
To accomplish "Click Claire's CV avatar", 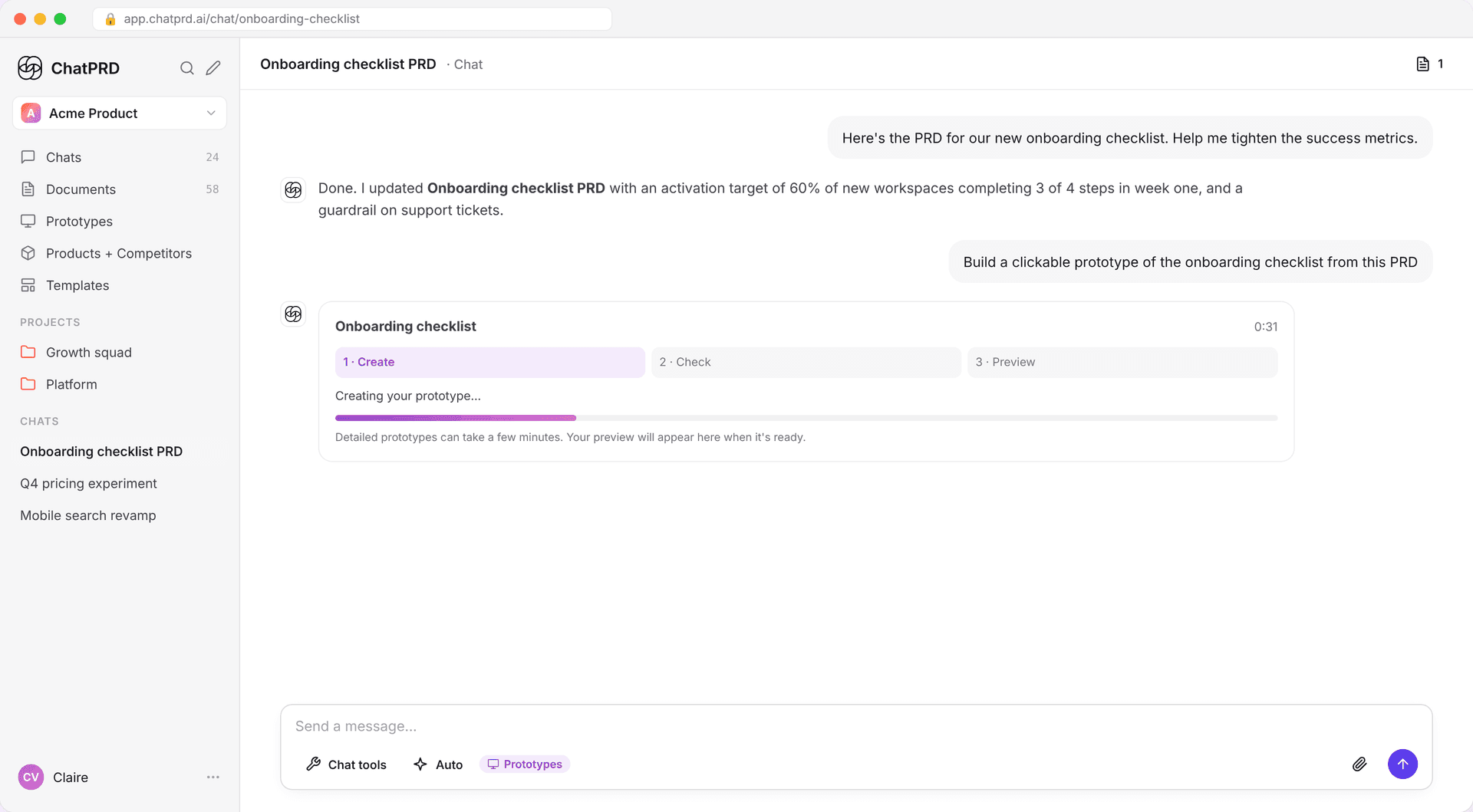I will pyautogui.click(x=31, y=777).
